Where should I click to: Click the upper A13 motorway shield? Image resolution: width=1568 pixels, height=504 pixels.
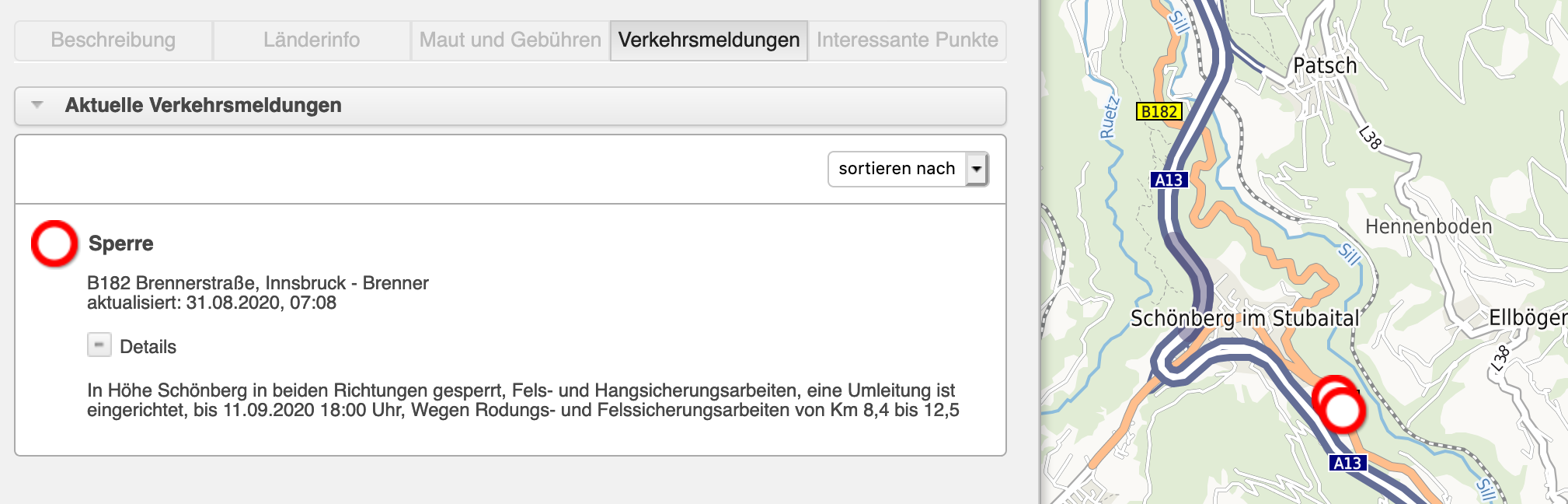point(1169,180)
